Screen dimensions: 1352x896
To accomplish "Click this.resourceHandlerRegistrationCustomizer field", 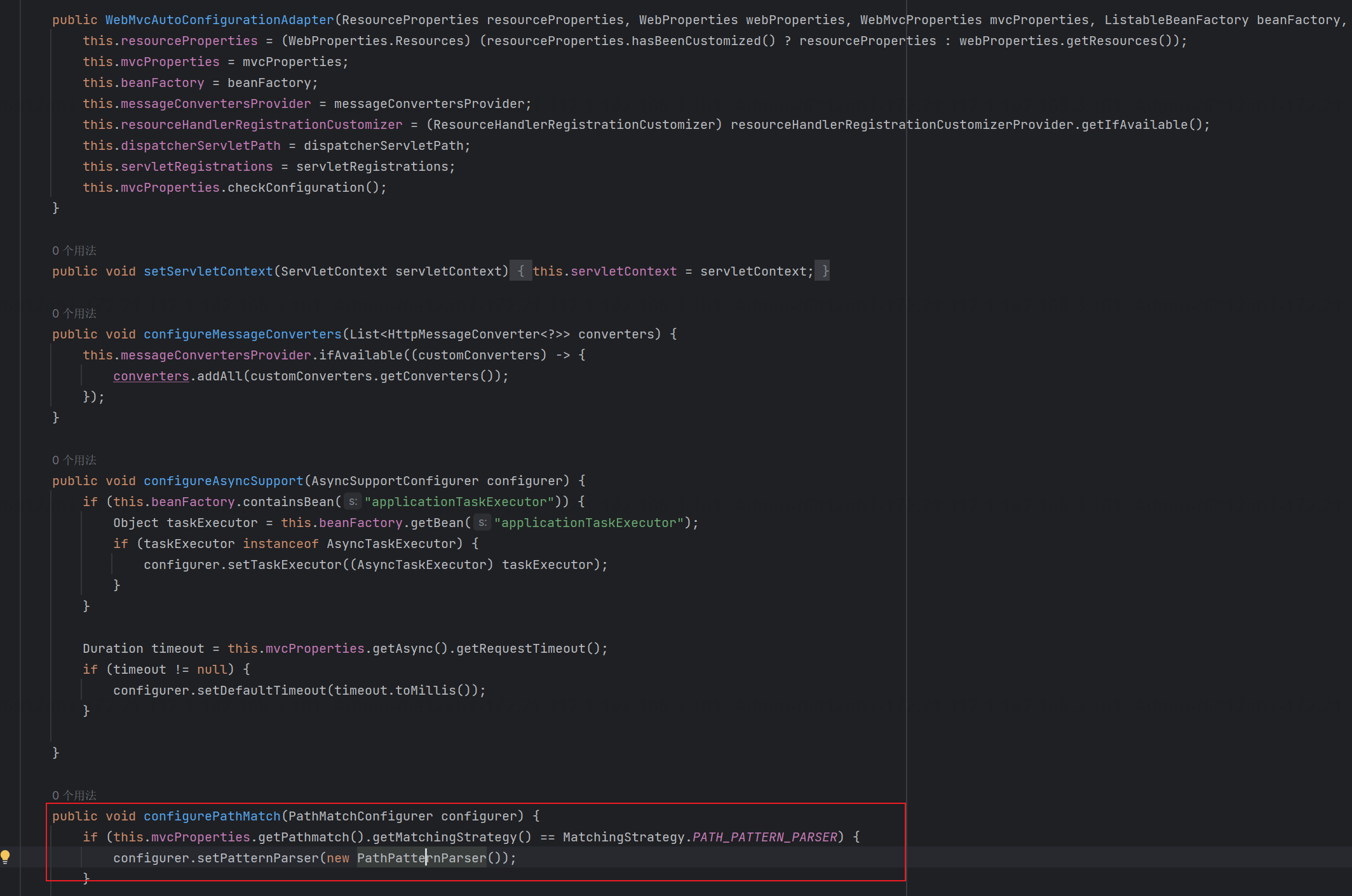I will (x=243, y=124).
